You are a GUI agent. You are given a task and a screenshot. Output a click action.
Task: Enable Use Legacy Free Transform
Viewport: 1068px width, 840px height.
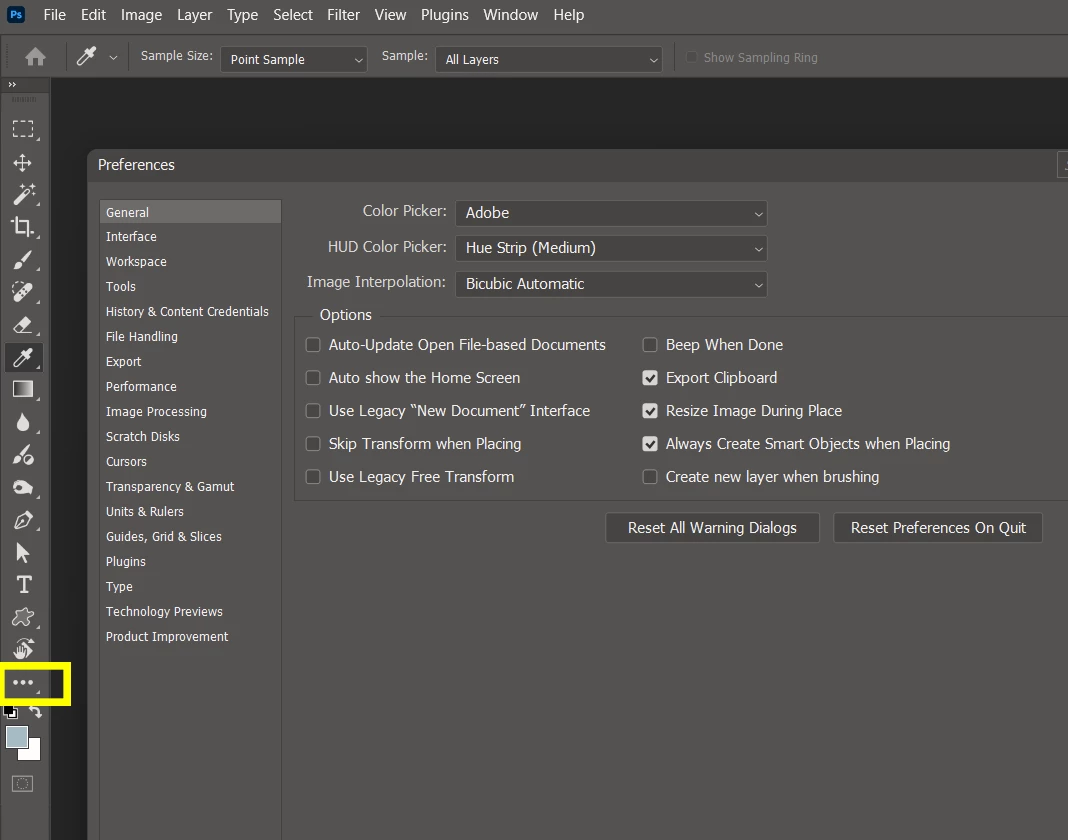(313, 477)
